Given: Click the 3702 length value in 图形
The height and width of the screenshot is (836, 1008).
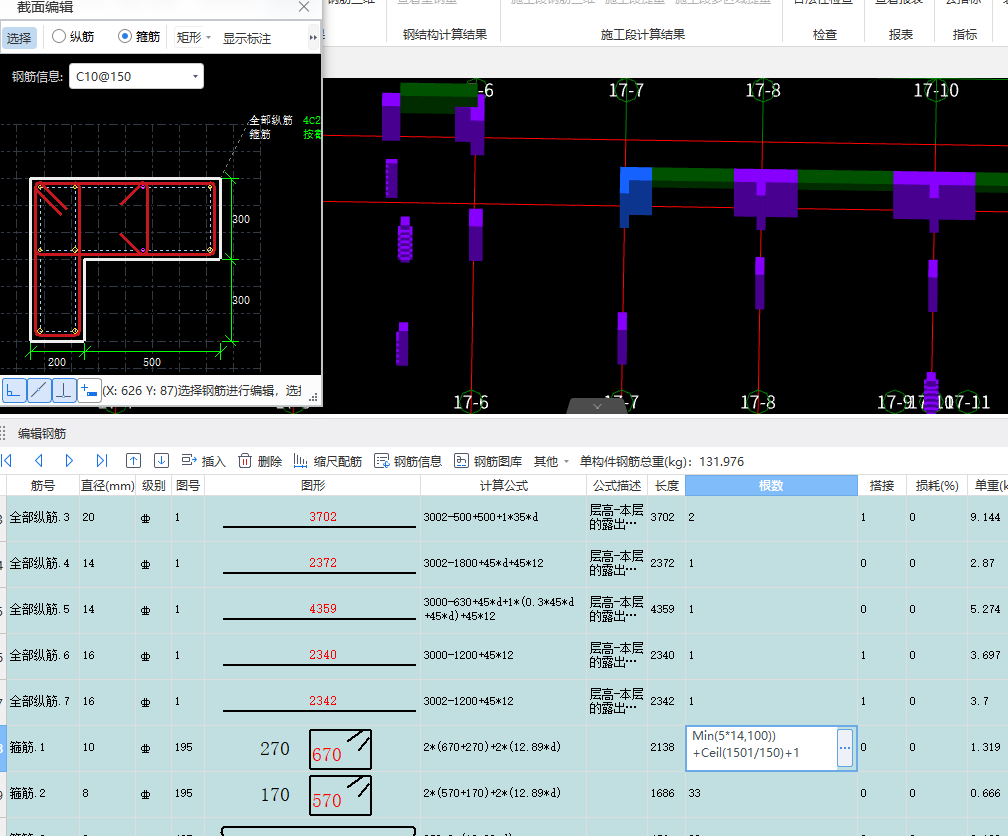Looking at the screenshot, I should 323,516.
